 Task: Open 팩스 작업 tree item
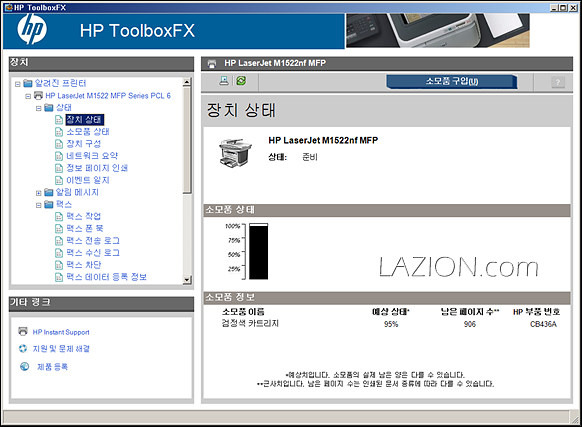[x=84, y=216]
